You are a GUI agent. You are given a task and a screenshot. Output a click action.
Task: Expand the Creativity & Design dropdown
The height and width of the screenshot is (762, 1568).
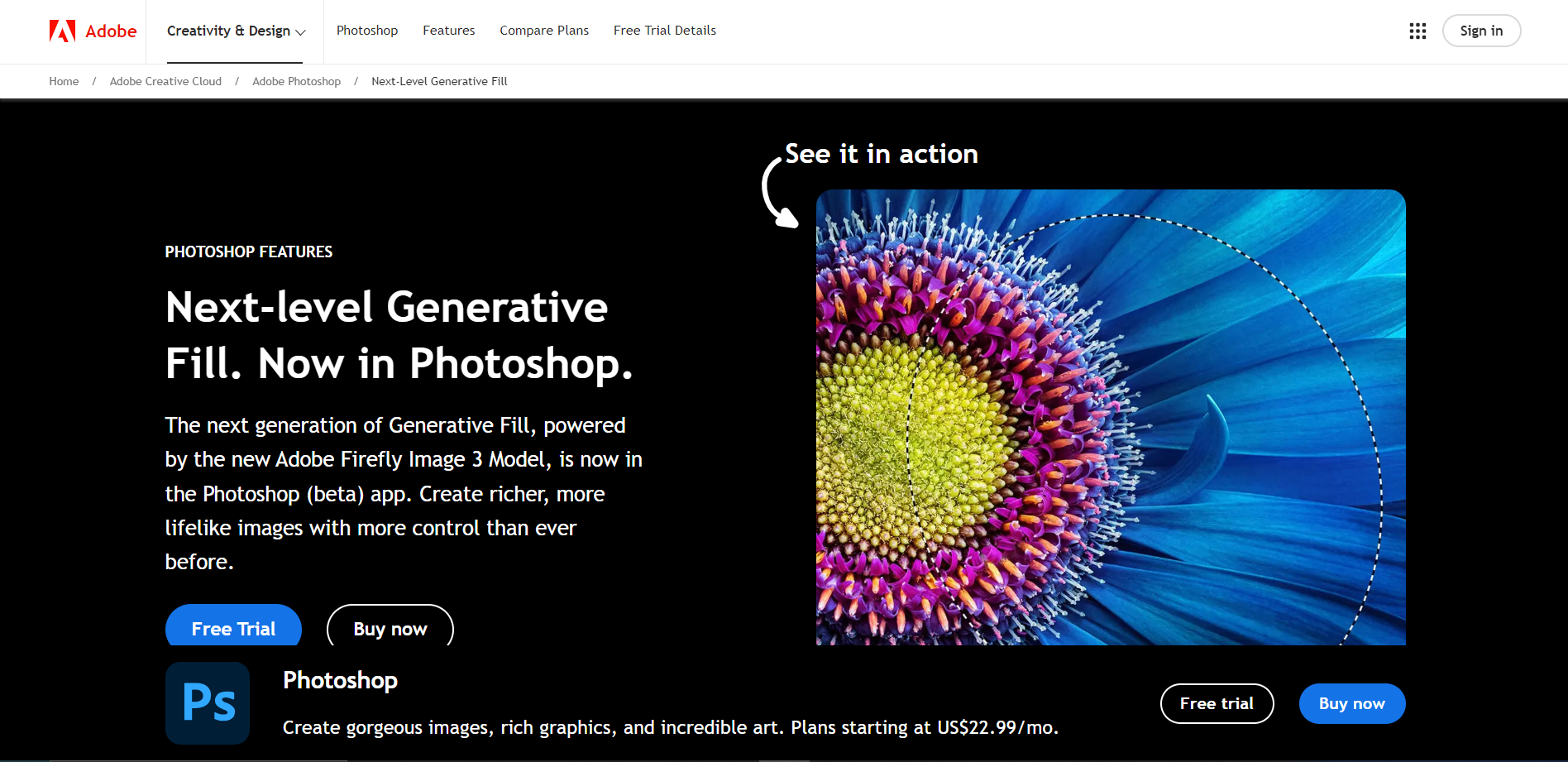tap(236, 31)
